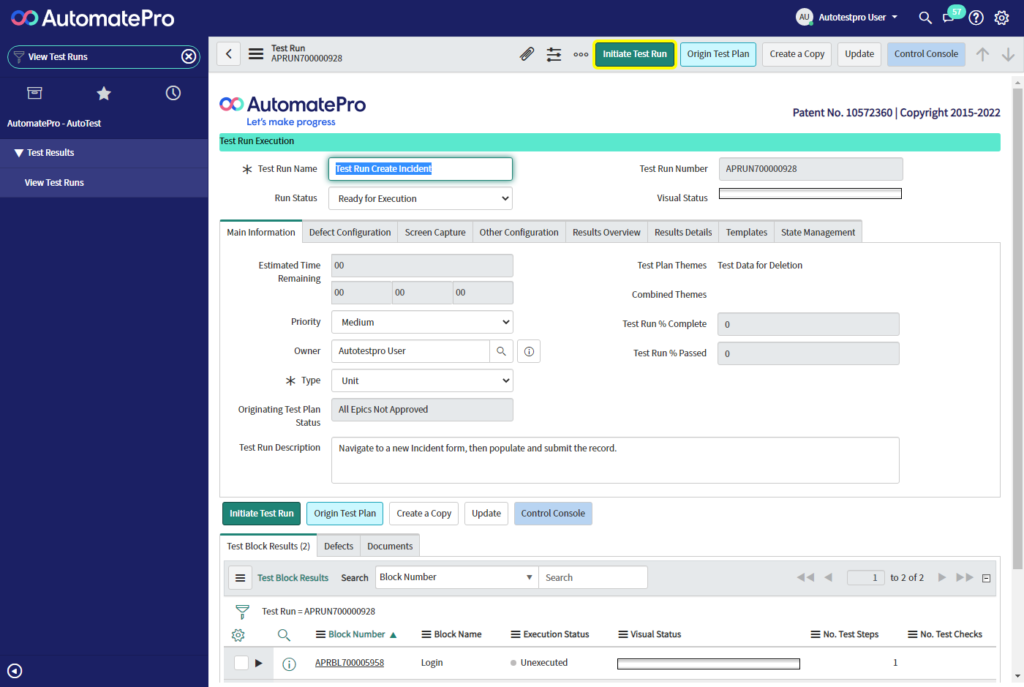Click the Owner info preview icon

coord(529,351)
